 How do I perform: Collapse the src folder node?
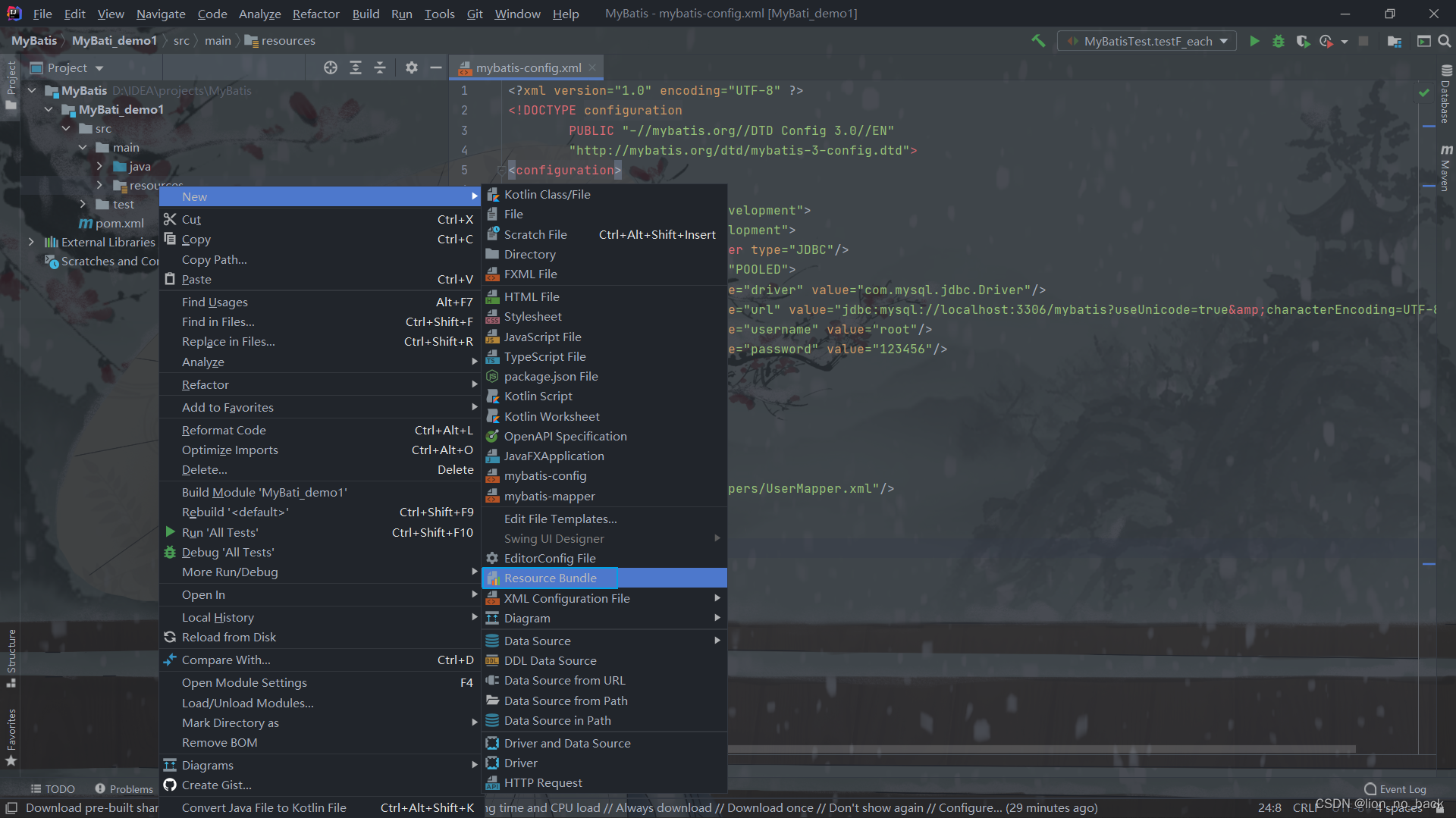pos(66,128)
